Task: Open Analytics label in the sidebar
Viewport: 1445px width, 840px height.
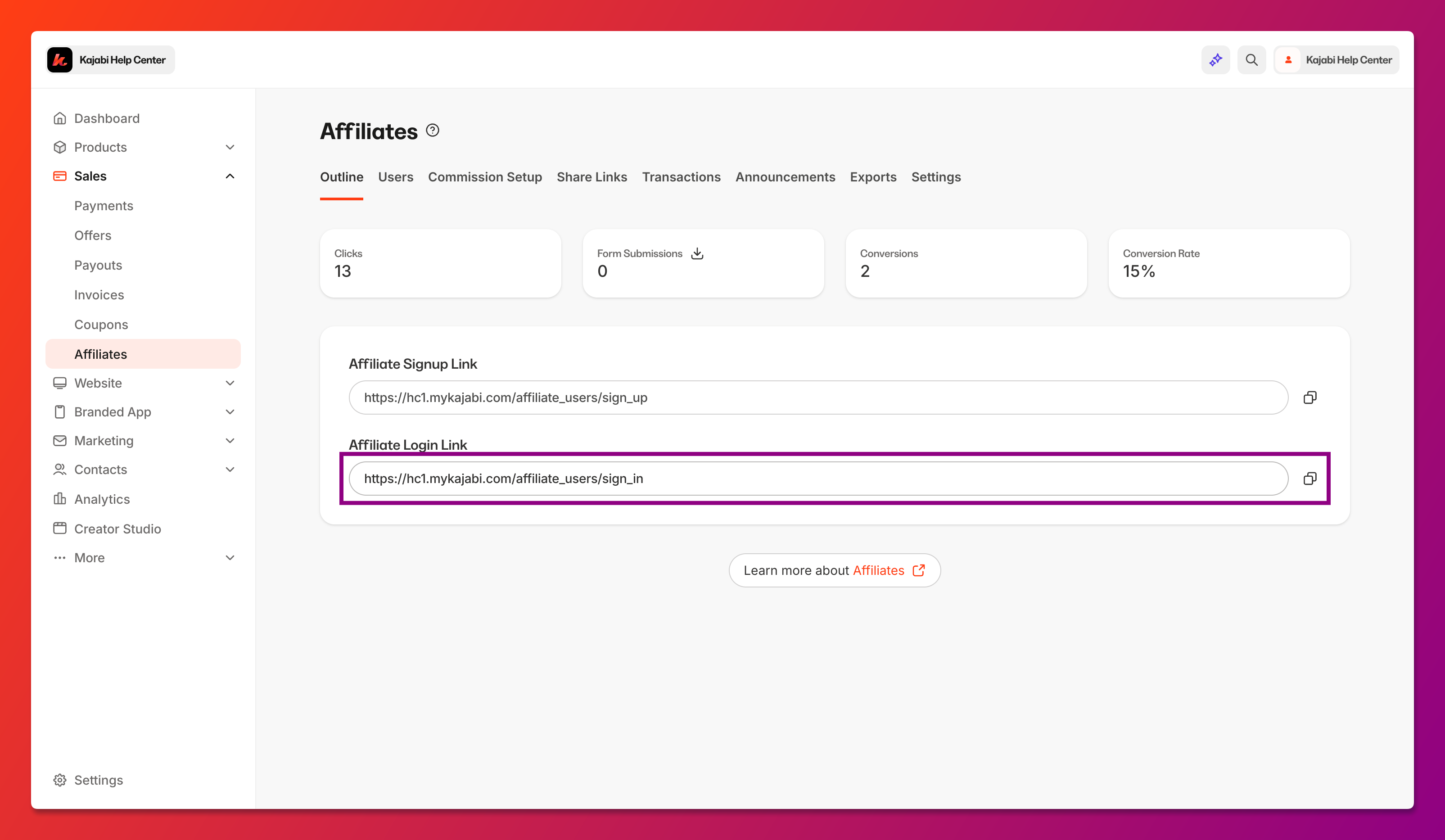Action: click(x=102, y=499)
